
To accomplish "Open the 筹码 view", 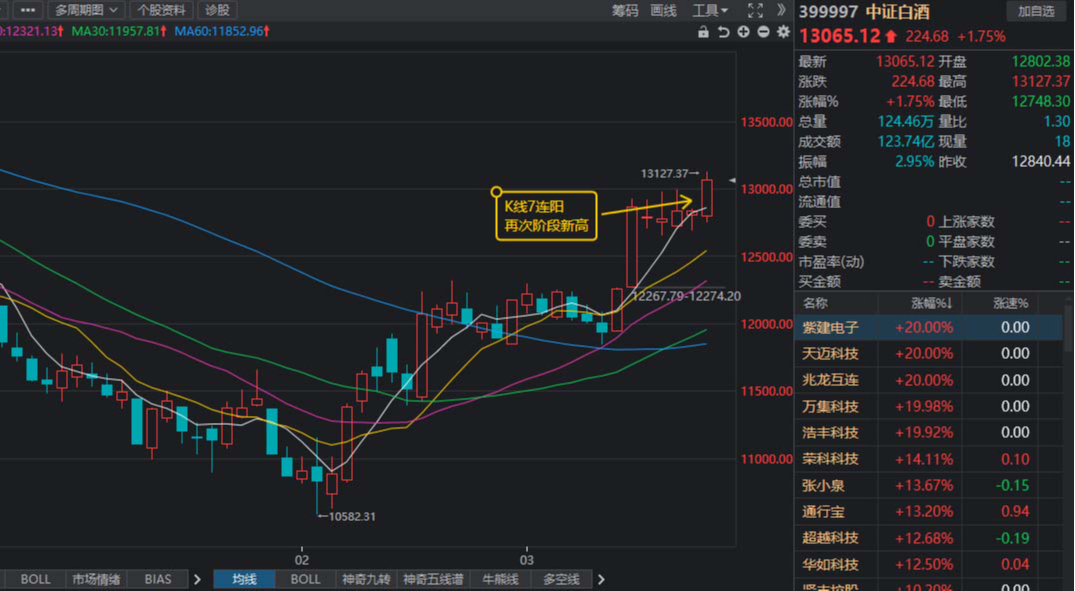I will (625, 10).
